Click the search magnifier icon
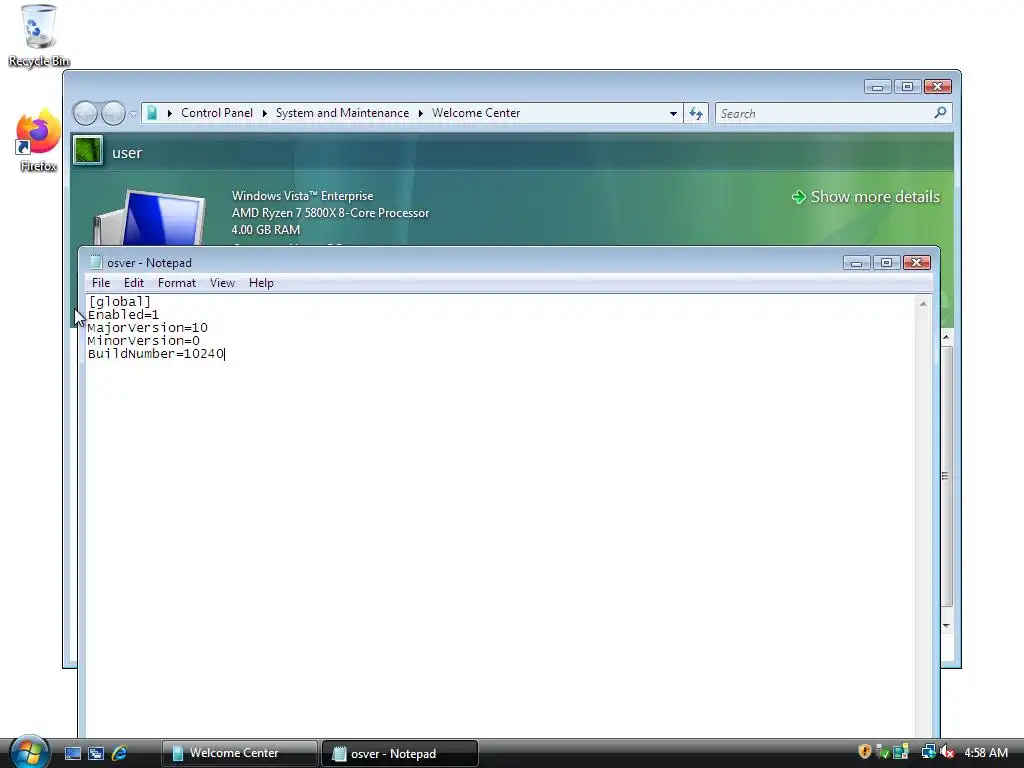This screenshot has width=1024, height=768. 940,113
